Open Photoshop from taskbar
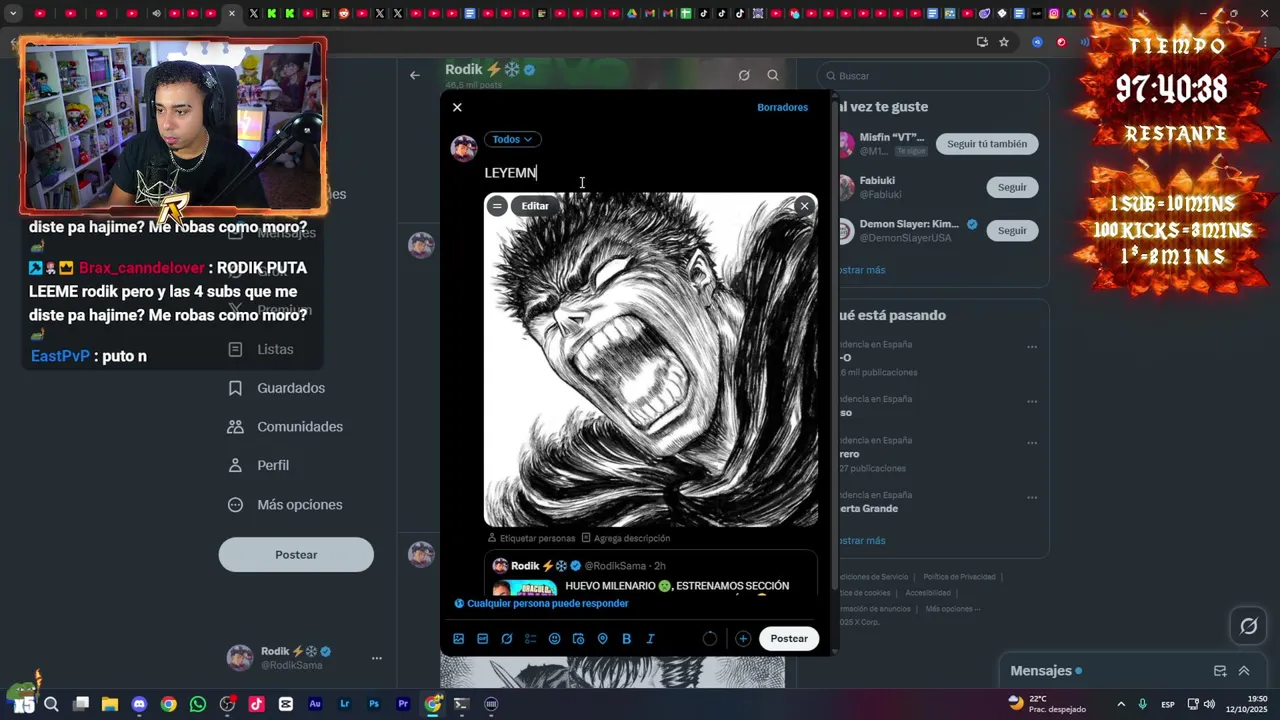 374,704
